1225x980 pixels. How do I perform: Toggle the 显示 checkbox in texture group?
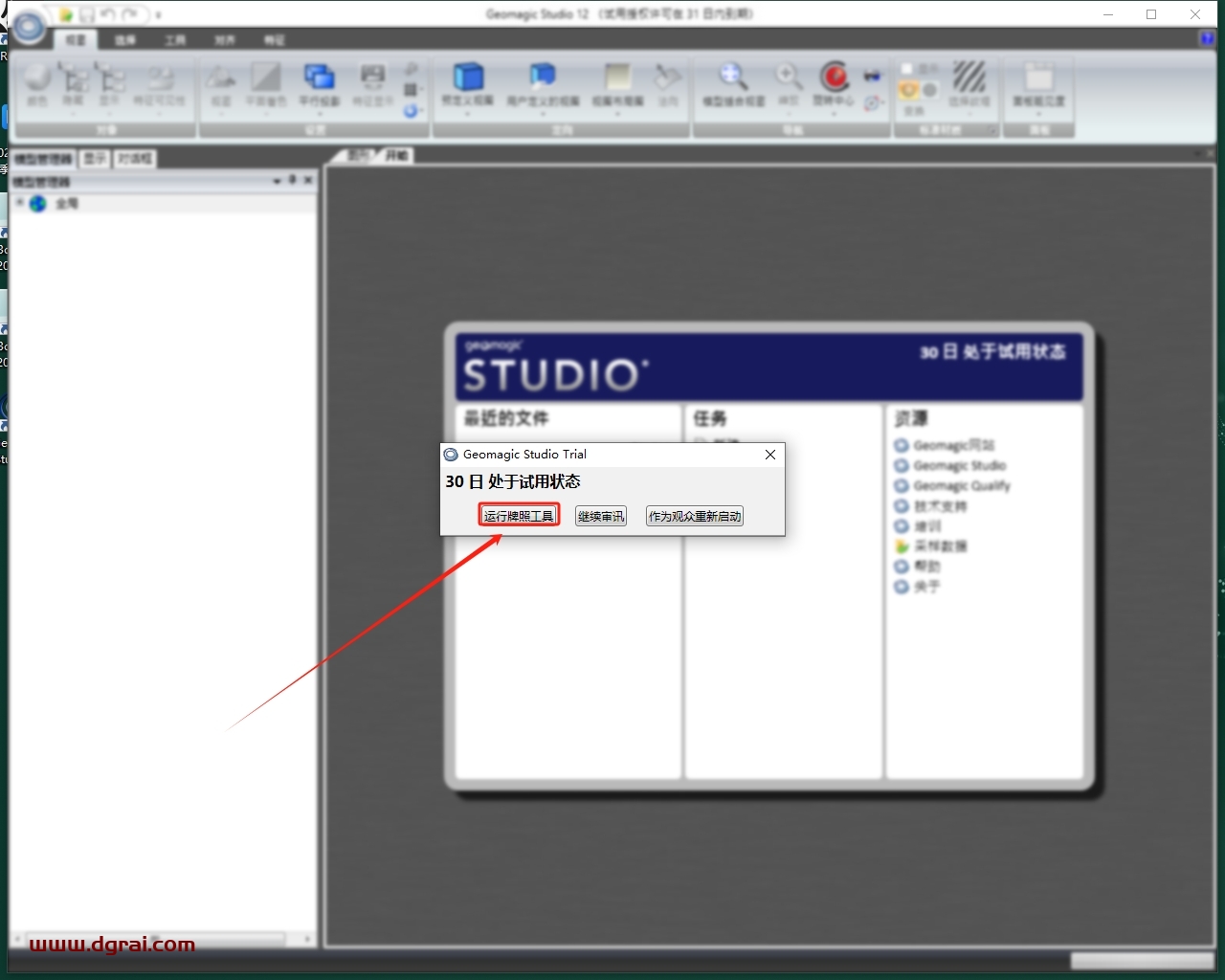[906, 69]
